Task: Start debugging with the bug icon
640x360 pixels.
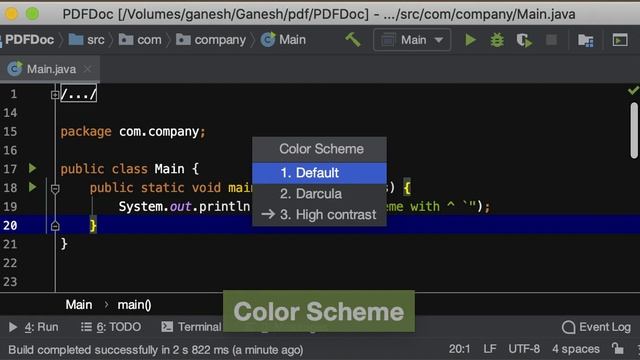Action: 497,40
